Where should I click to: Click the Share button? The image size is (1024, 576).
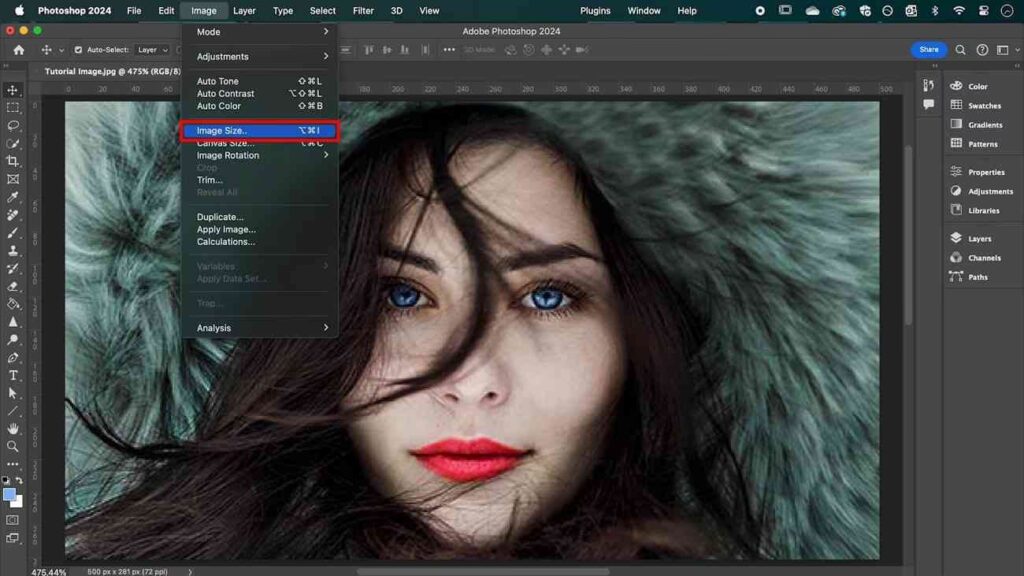pyautogui.click(x=928, y=50)
